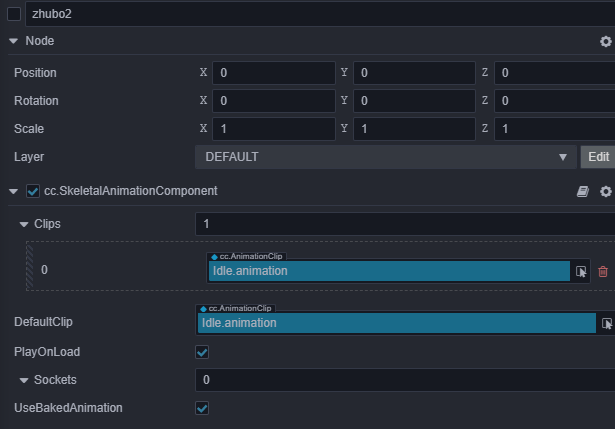Toggle the zhubo2 node active checkbox
Screen dimensions: 615x429
pyautogui.click(x=14, y=14)
